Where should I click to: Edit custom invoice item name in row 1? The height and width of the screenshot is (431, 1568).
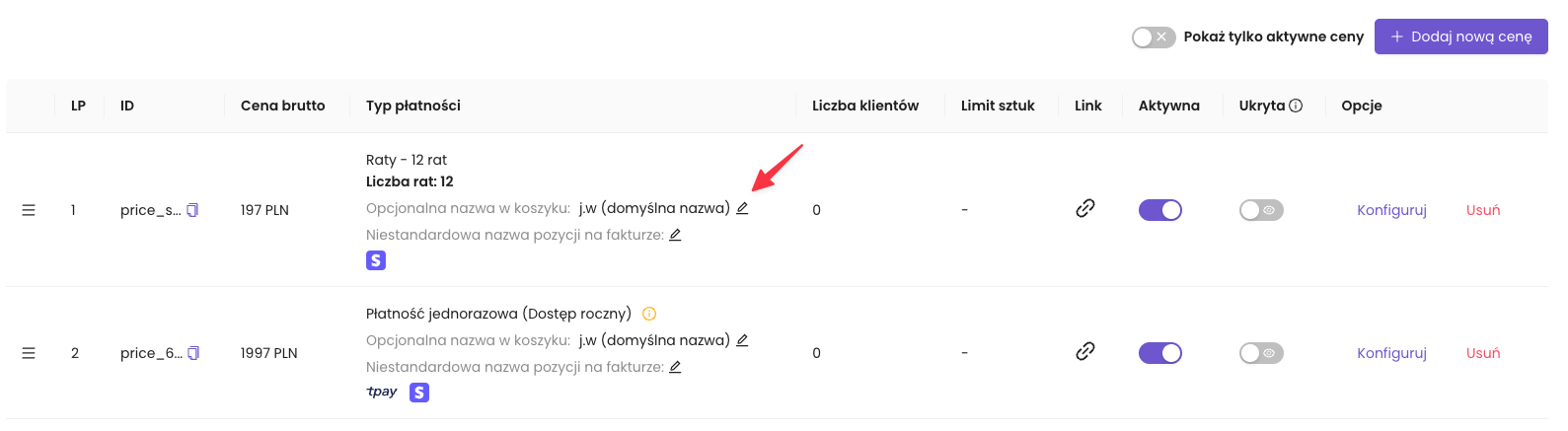675,235
